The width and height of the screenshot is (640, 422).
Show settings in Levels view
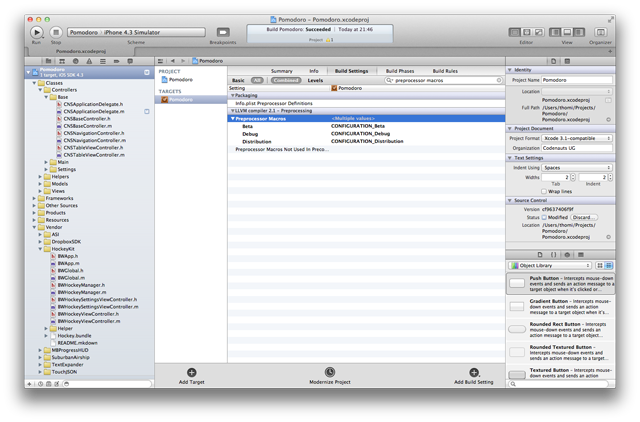(315, 80)
